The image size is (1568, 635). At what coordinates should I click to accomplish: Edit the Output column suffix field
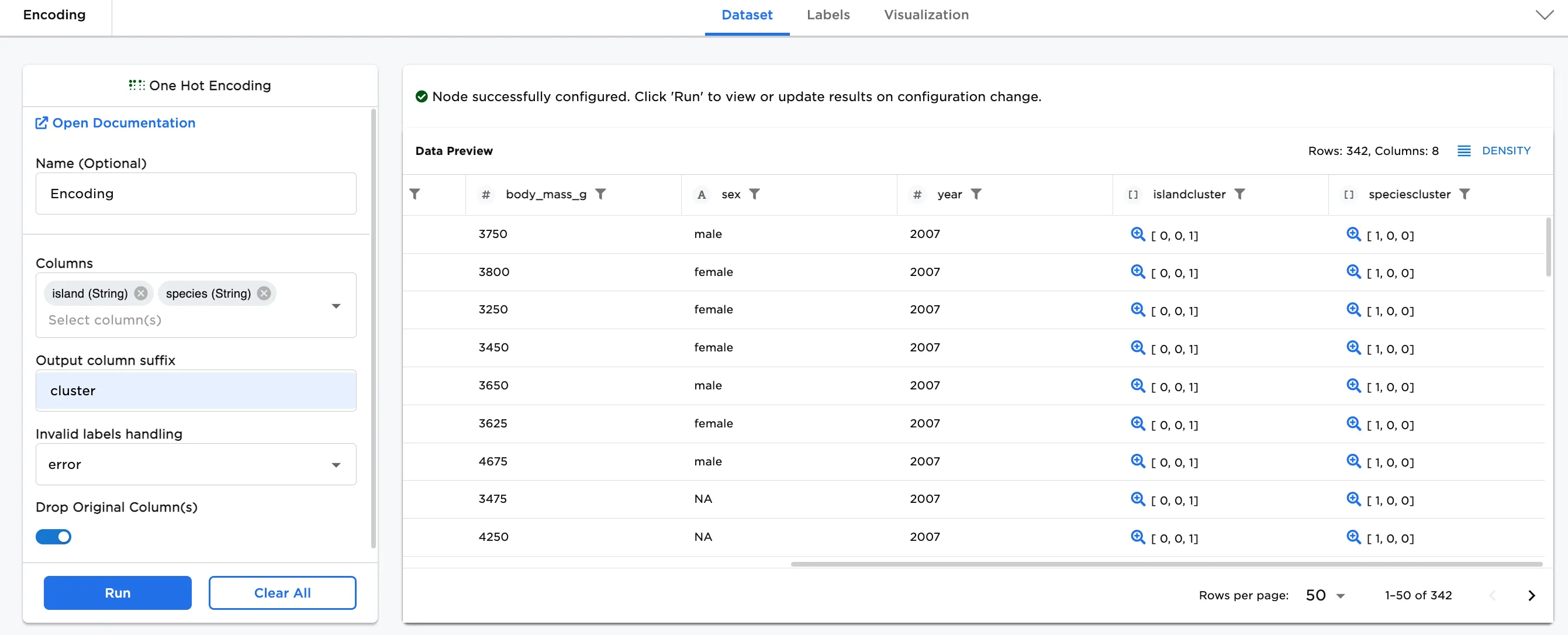[195, 391]
